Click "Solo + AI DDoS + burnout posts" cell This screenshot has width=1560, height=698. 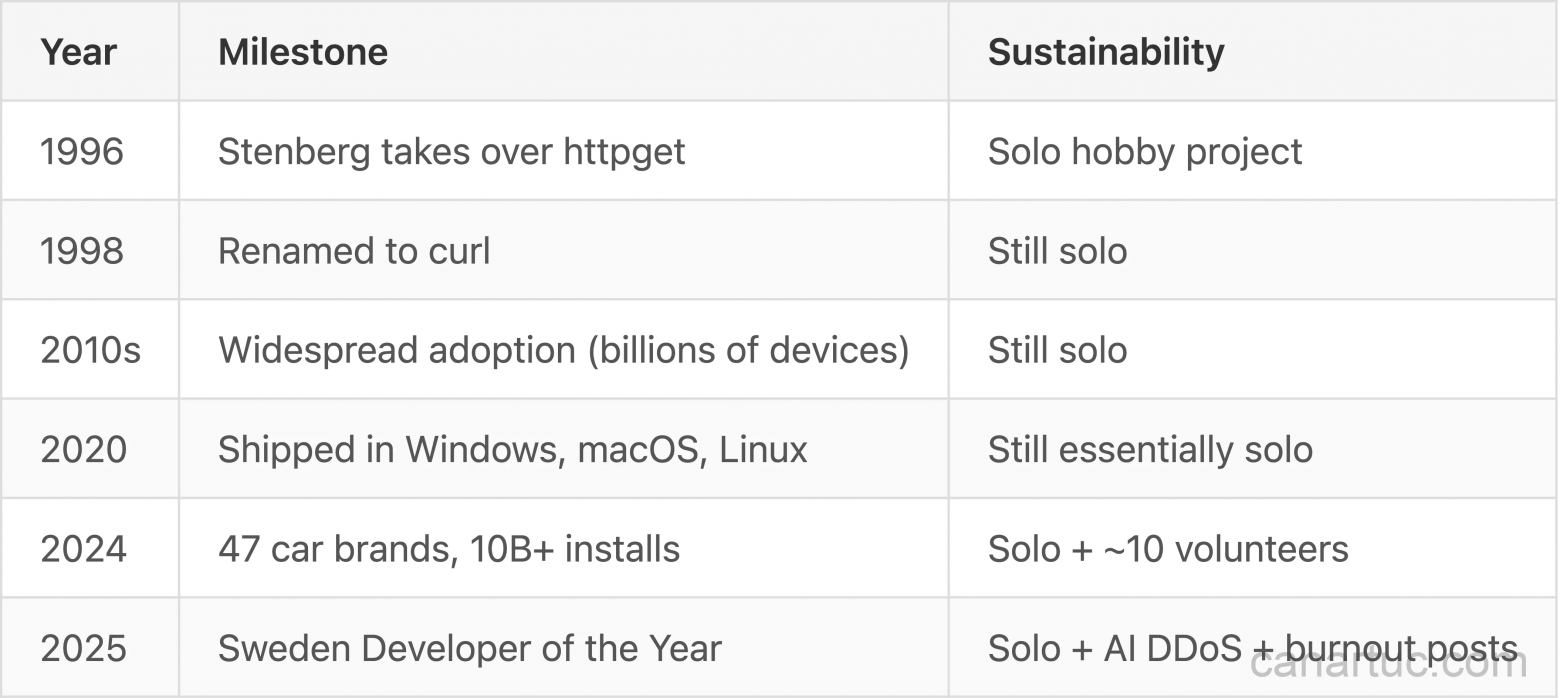[1252, 648]
